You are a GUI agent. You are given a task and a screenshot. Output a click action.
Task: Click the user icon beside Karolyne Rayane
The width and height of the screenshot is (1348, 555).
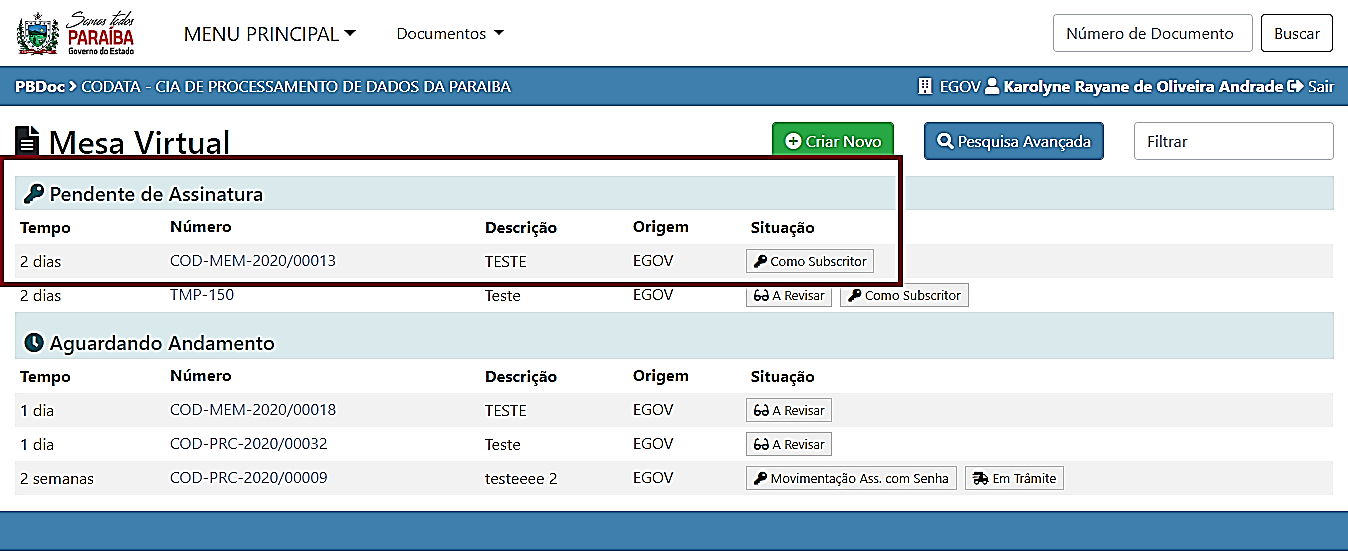tap(992, 87)
